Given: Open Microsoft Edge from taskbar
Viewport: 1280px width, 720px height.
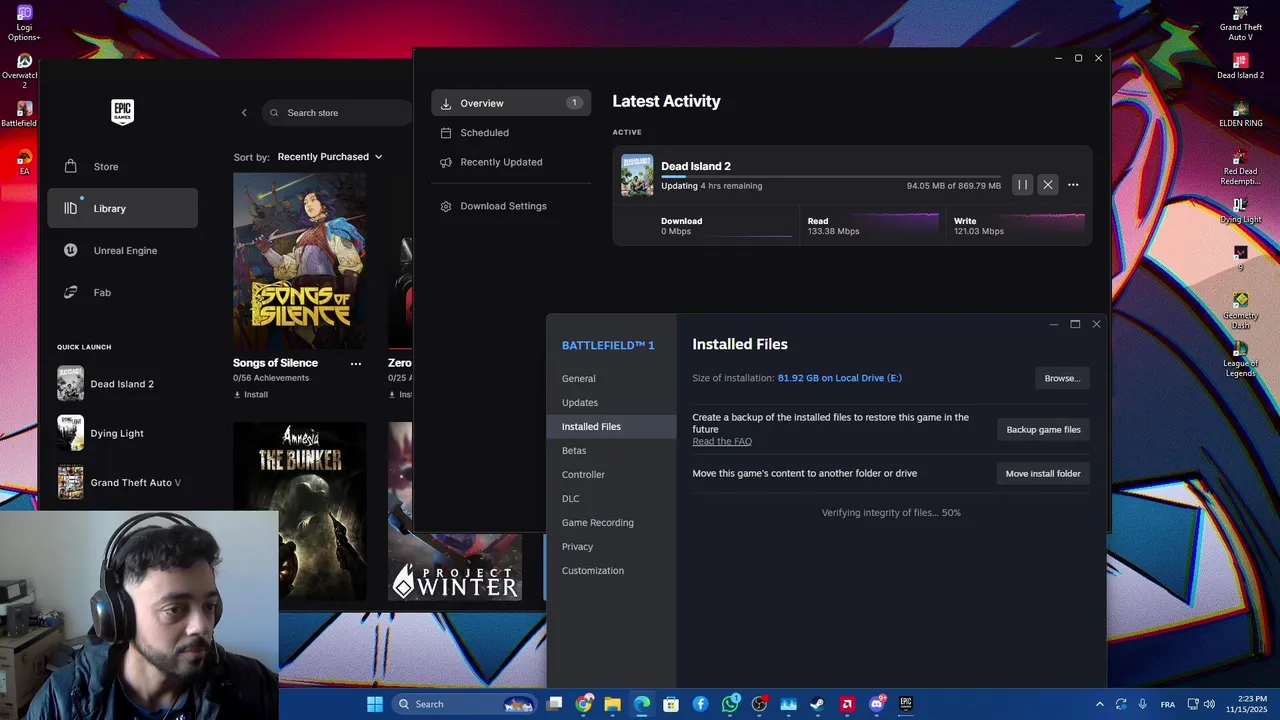Looking at the screenshot, I should click(x=642, y=704).
